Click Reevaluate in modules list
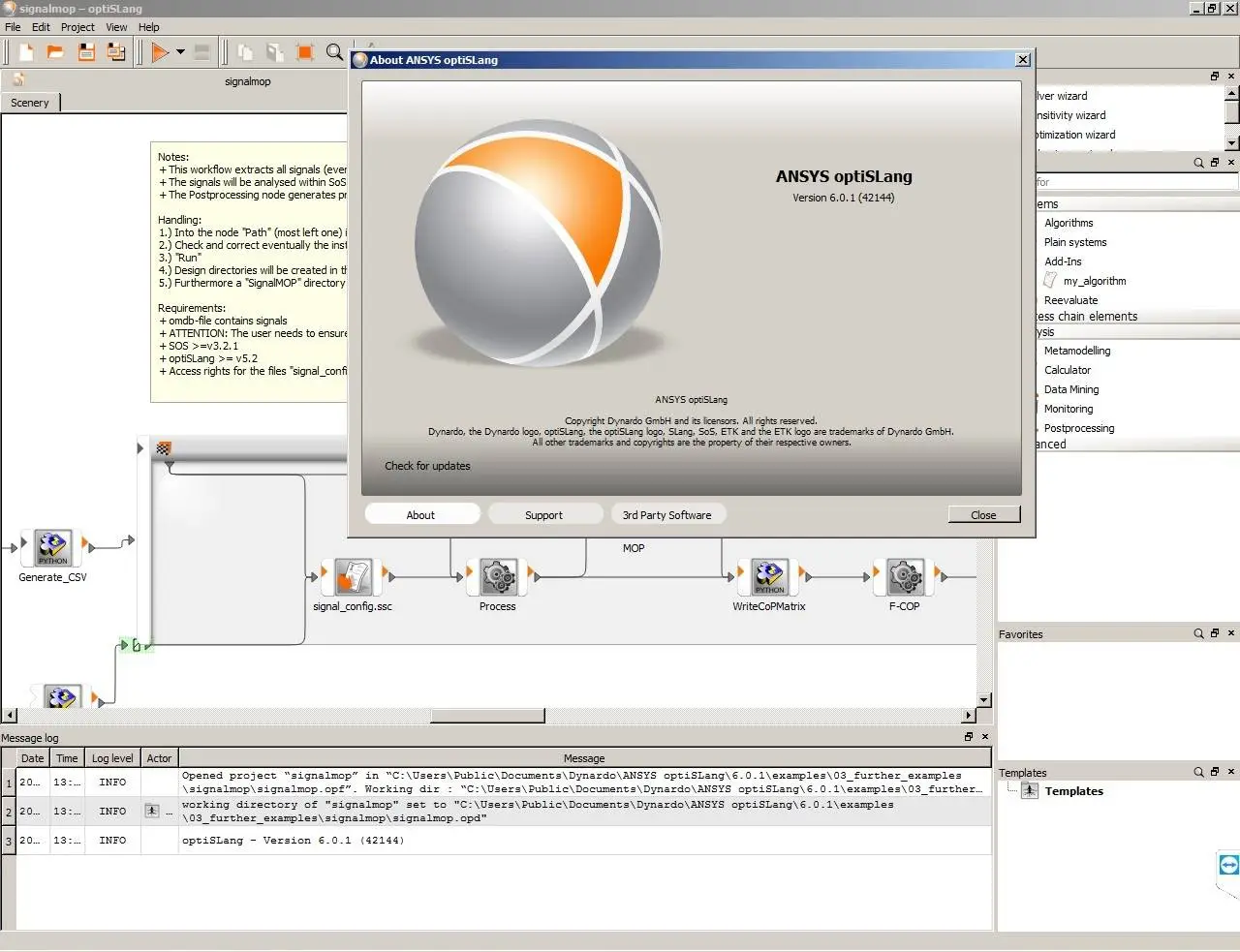The image size is (1240, 952). [1070, 300]
